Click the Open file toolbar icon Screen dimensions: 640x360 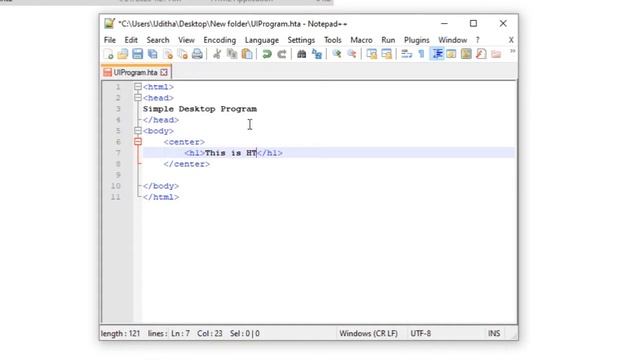click(x=122, y=54)
